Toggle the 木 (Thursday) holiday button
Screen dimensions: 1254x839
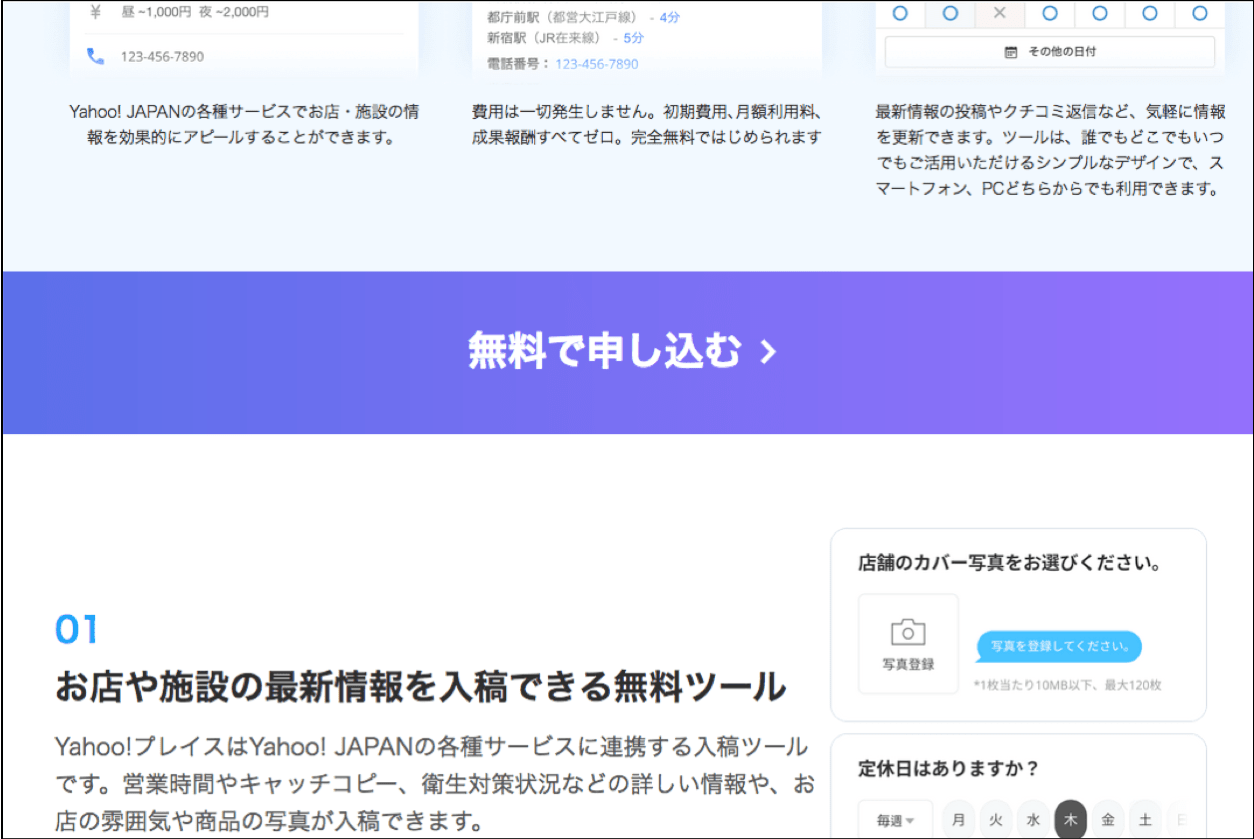1071,819
